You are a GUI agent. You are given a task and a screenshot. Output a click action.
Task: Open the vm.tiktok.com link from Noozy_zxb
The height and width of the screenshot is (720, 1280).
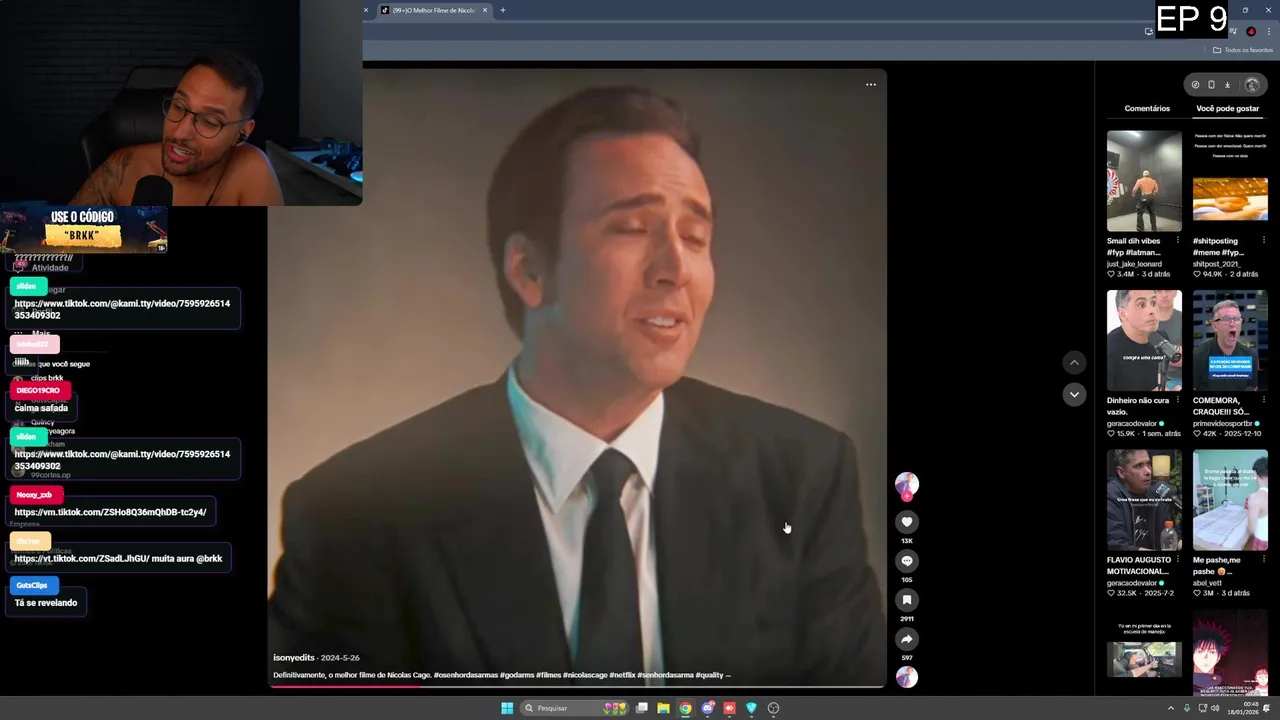pyautogui.click(x=110, y=512)
